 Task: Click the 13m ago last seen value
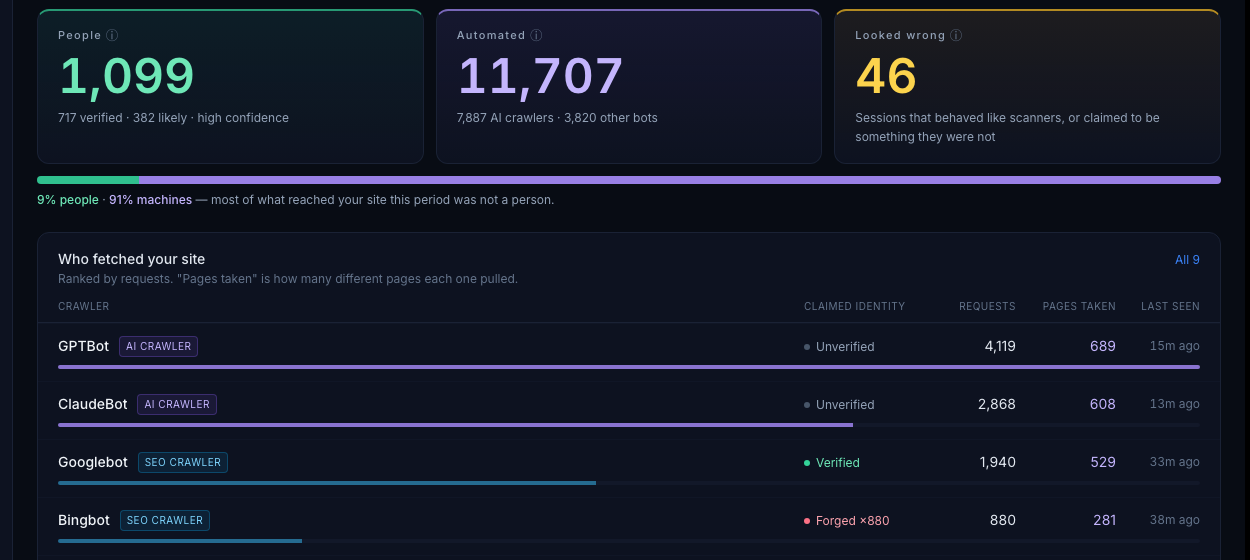[x=1175, y=404]
